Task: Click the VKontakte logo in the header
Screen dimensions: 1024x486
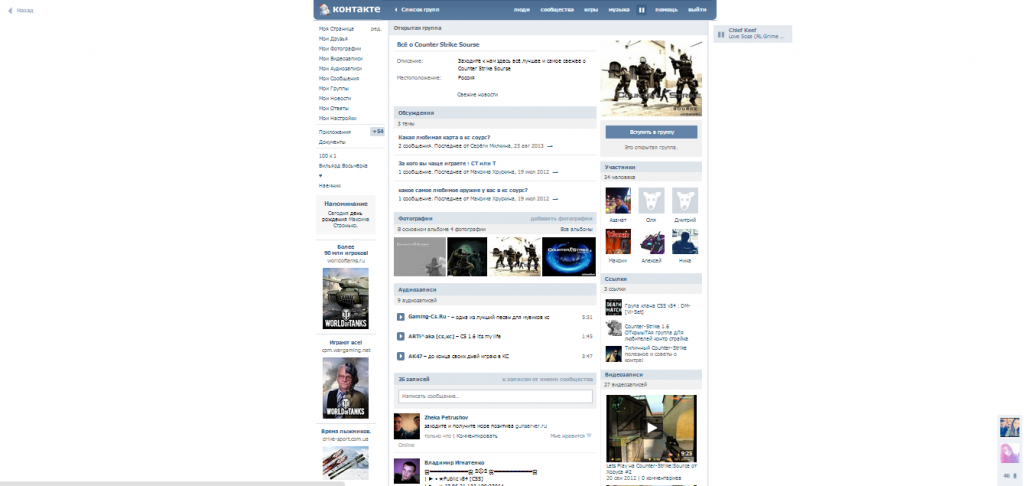Action: 349,9
